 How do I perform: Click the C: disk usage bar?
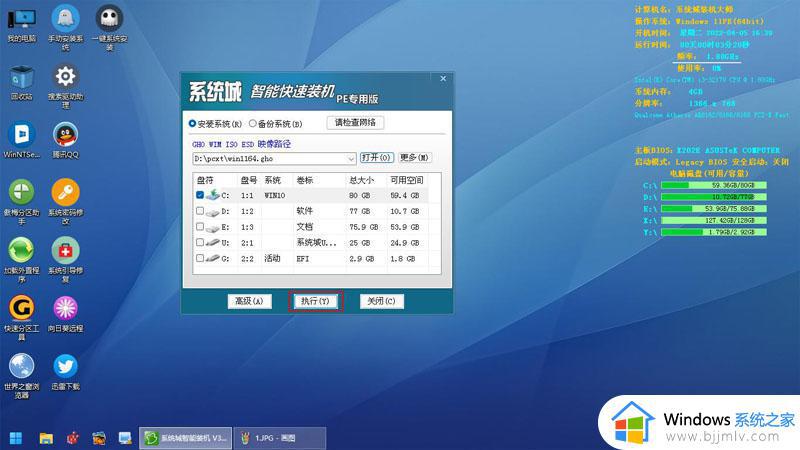coord(713,185)
